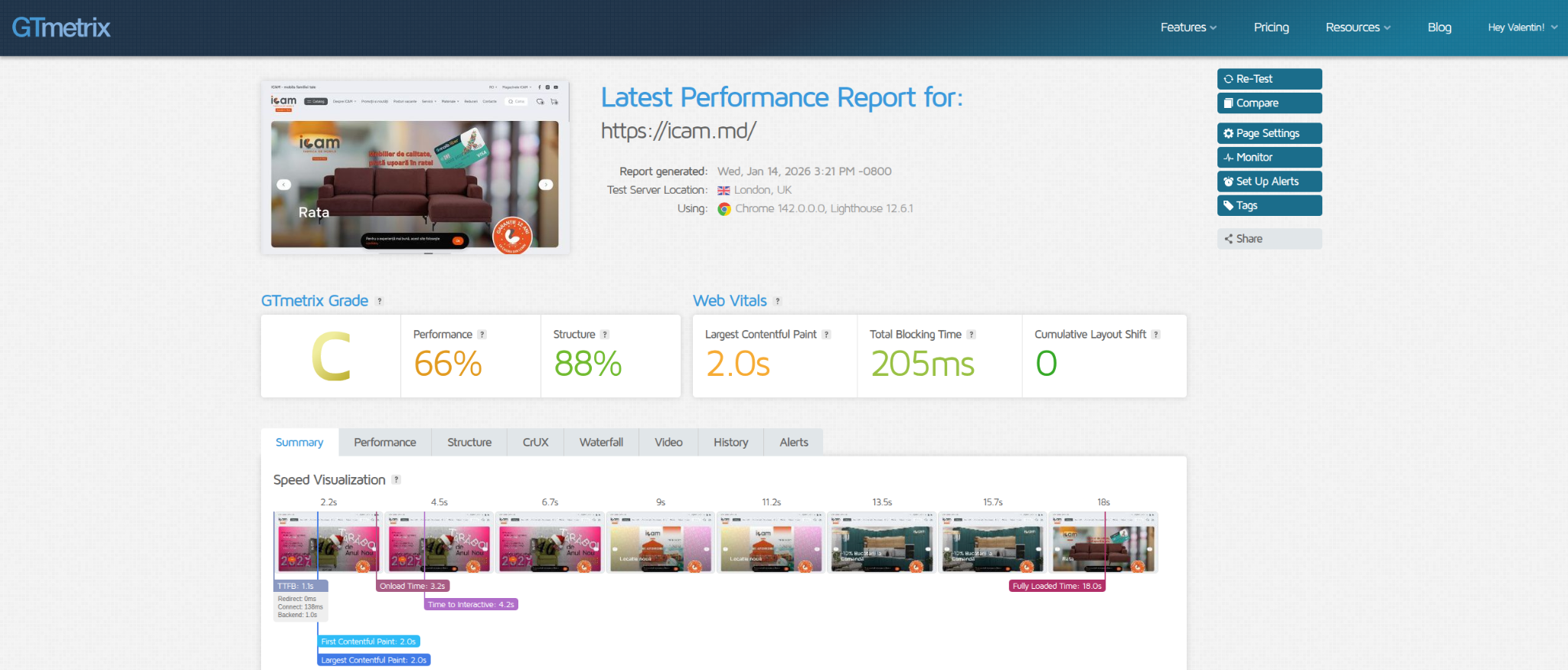Click the Compare button
The height and width of the screenshot is (670, 1568).
1269,103
